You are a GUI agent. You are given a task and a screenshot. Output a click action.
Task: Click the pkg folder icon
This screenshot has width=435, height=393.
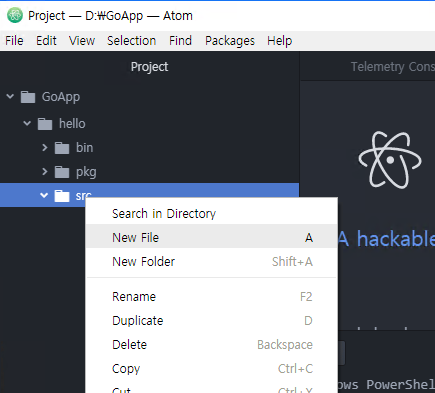(x=62, y=172)
